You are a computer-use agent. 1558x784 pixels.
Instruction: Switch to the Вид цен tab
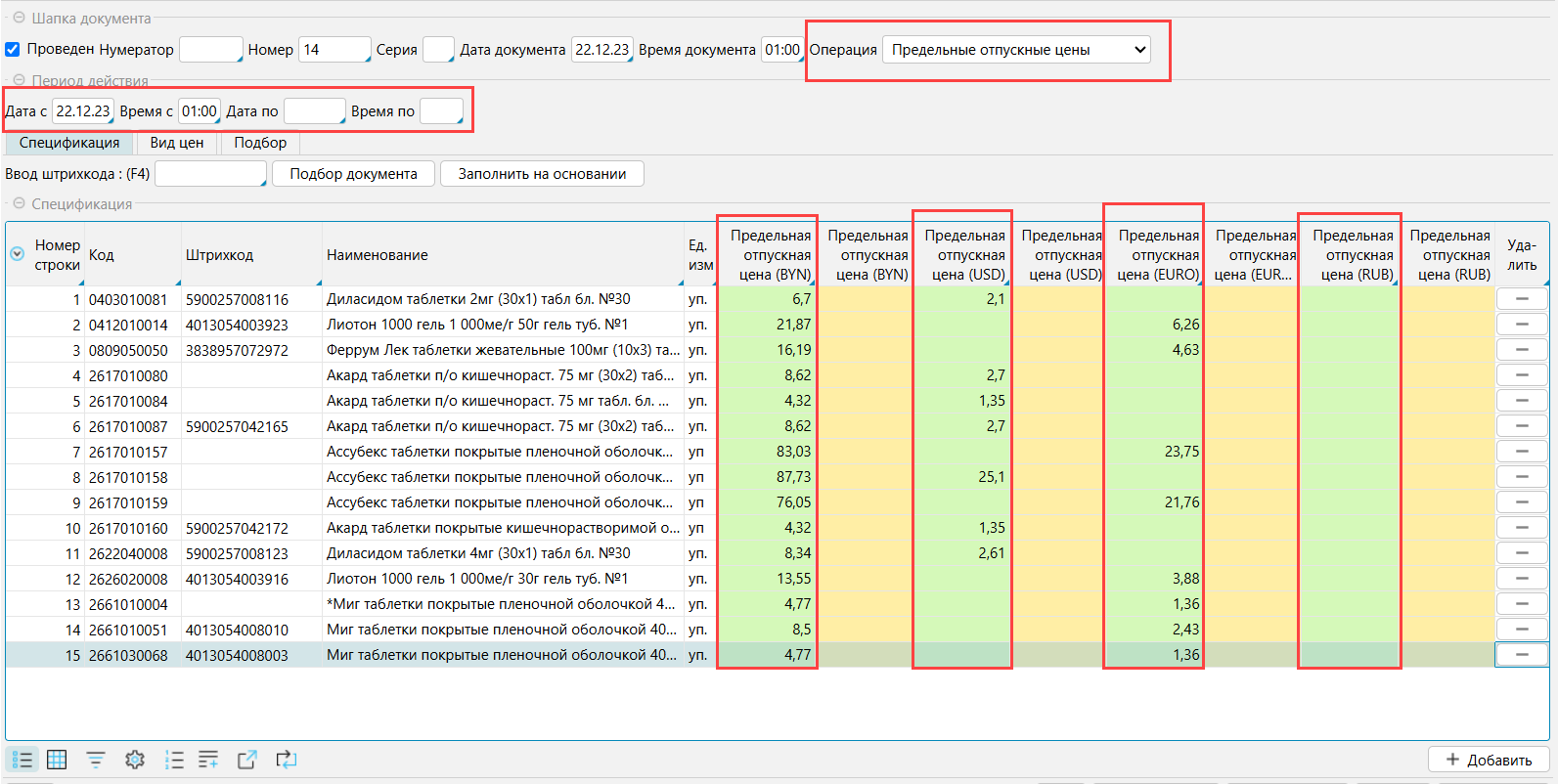pos(177,143)
